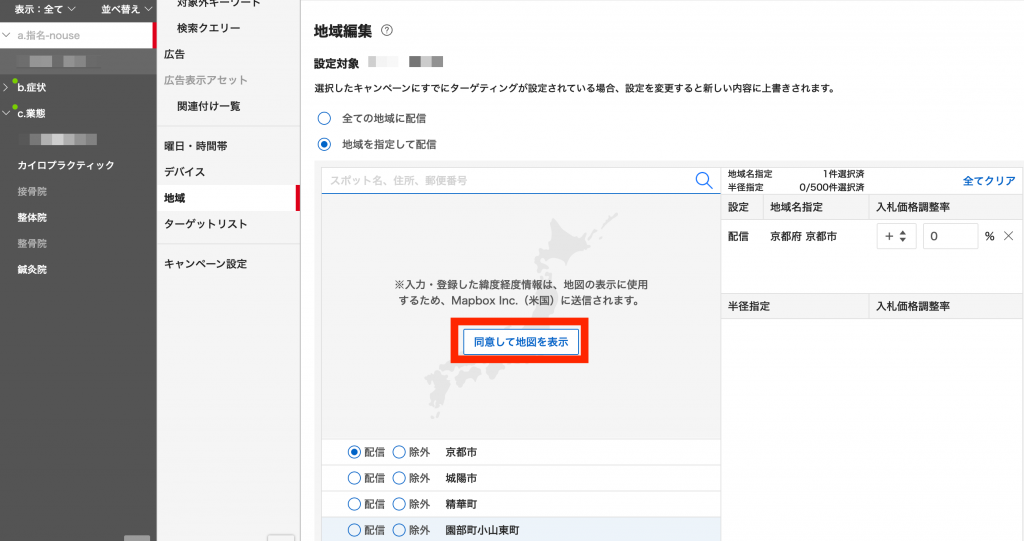
Task: Click the 全てクリア link
Action: point(988,181)
